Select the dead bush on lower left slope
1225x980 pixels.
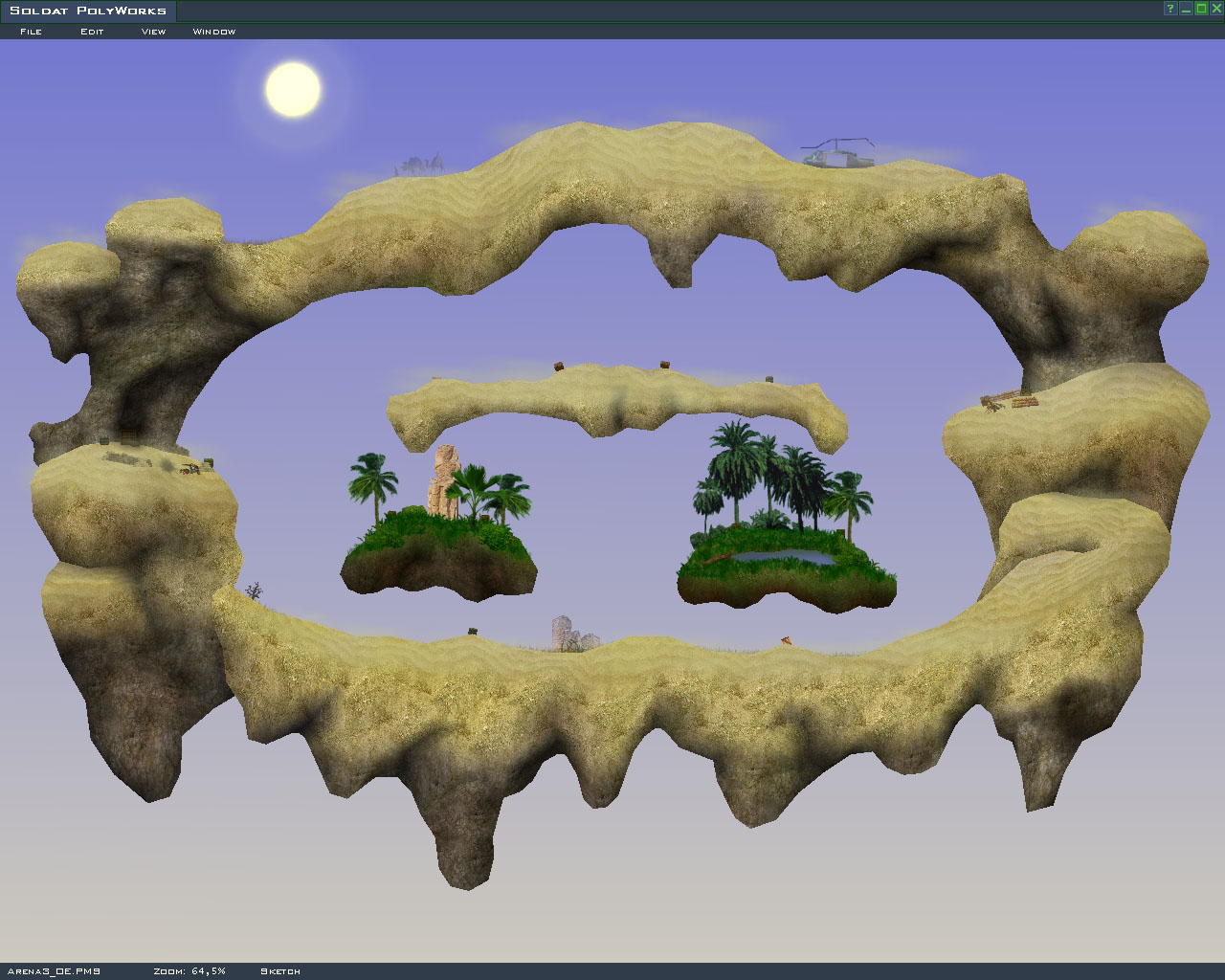tap(254, 591)
